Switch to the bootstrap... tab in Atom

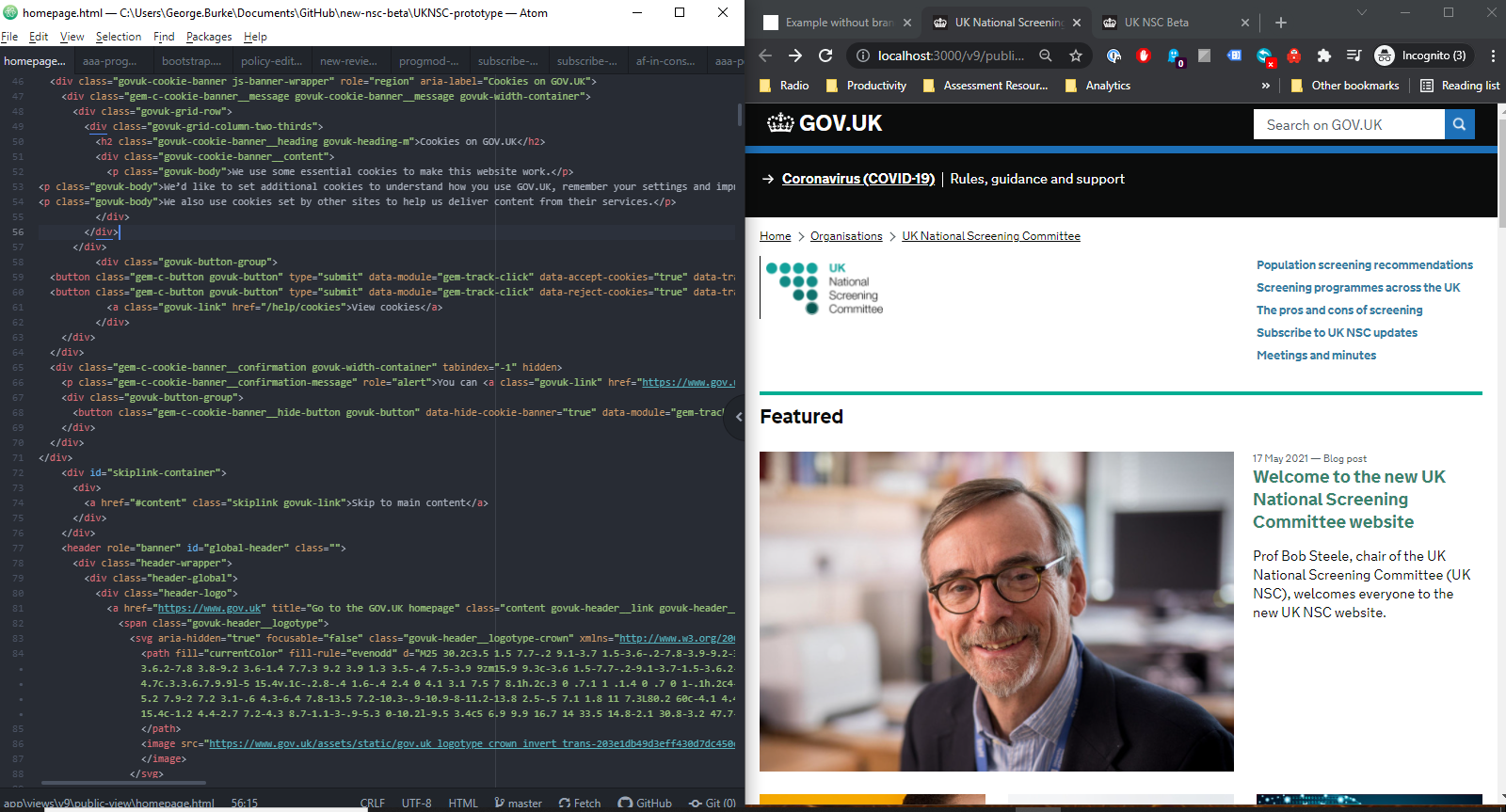tap(192, 61)
